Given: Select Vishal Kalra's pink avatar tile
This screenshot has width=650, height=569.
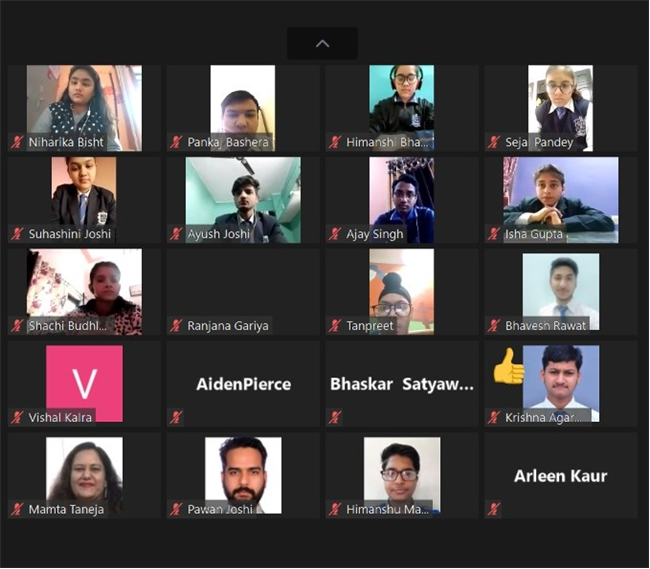Looking at the screenshot, I should [x=84, y=383].
